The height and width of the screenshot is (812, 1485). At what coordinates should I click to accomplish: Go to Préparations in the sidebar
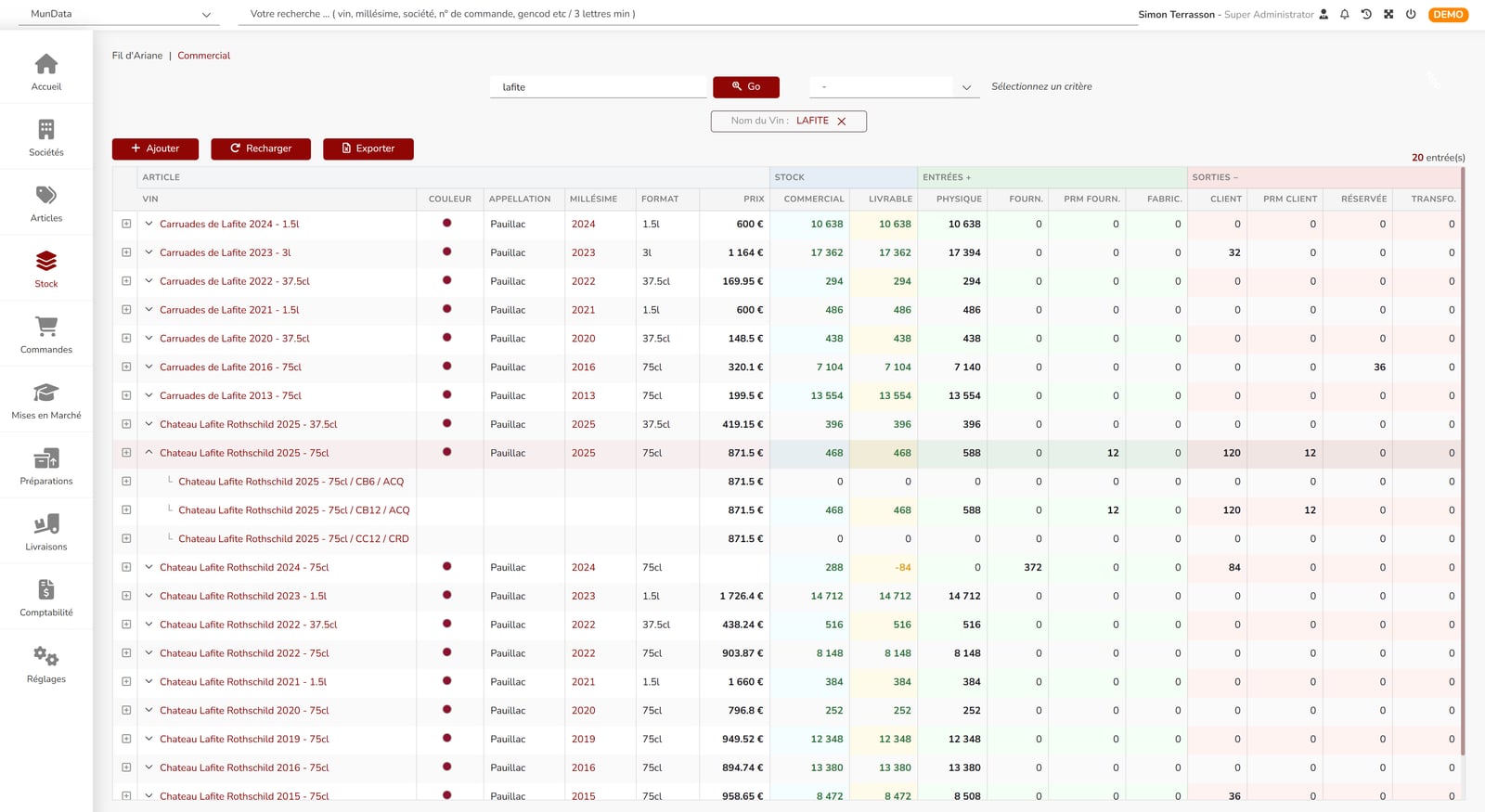tap(46, 468)
